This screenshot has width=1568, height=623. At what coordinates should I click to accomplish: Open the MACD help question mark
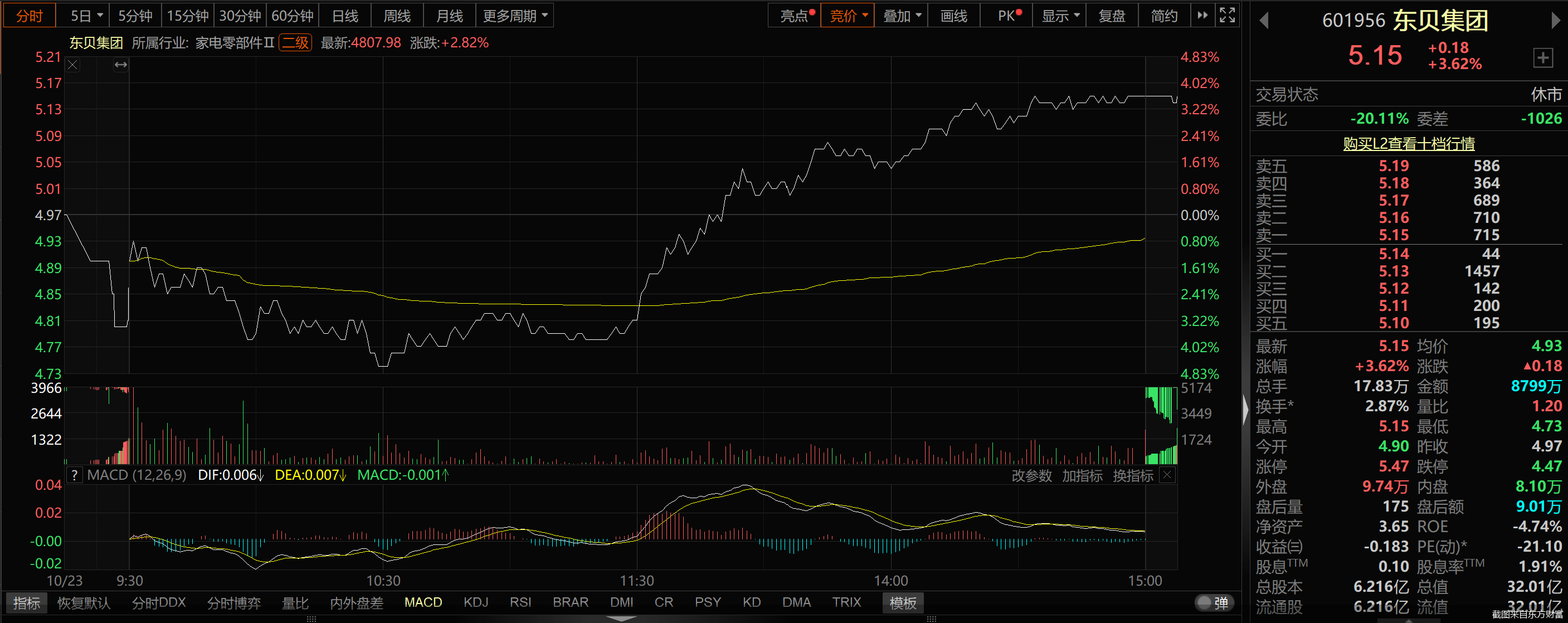pos(74,475)
